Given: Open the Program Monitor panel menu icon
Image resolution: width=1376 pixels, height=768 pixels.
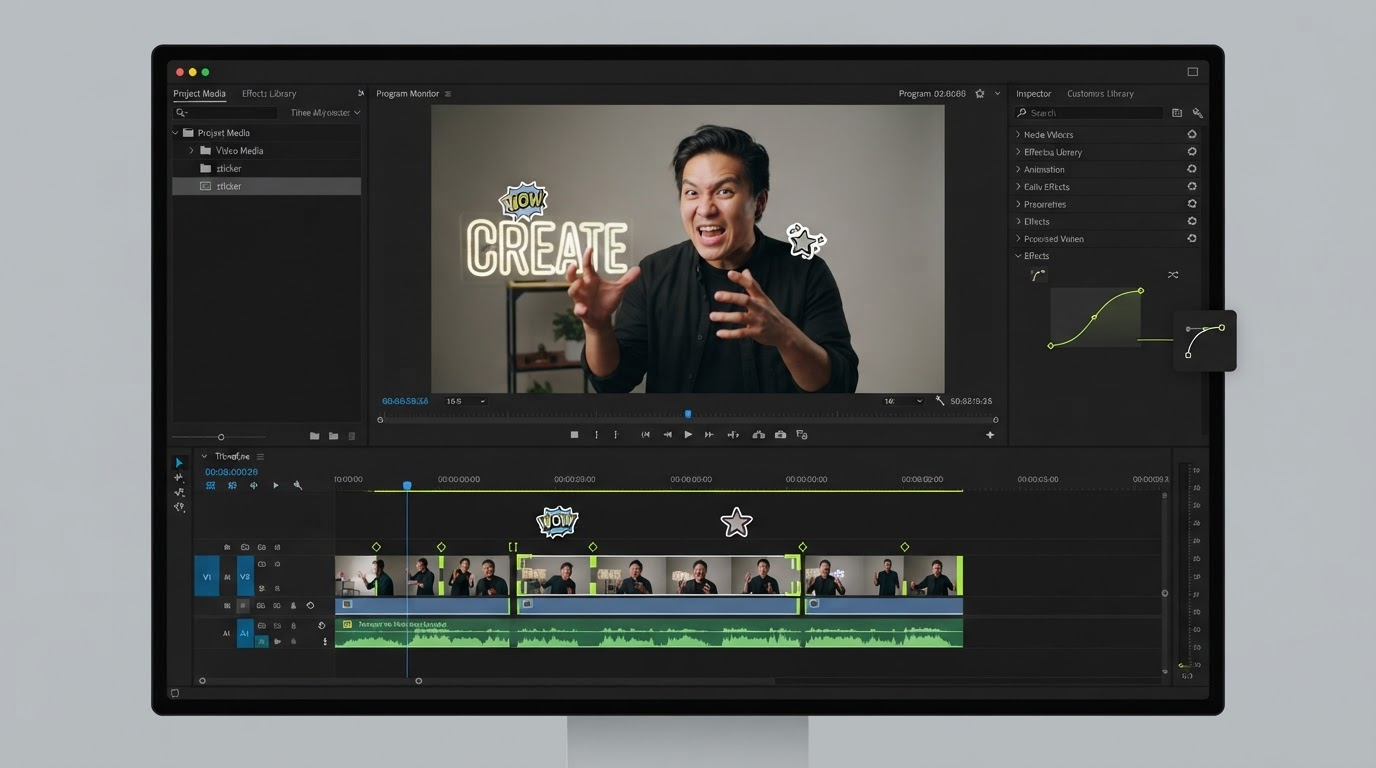Looking at the screenshot, I should (447, 94).
